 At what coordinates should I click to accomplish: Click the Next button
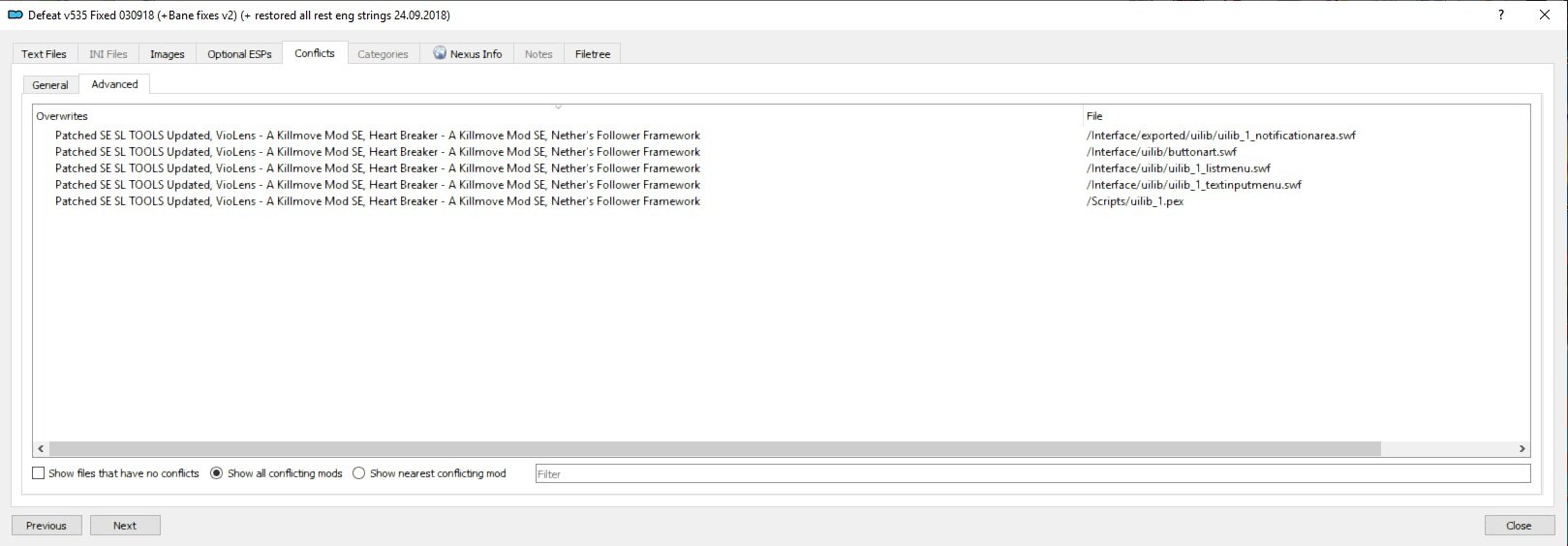point(125,526)
